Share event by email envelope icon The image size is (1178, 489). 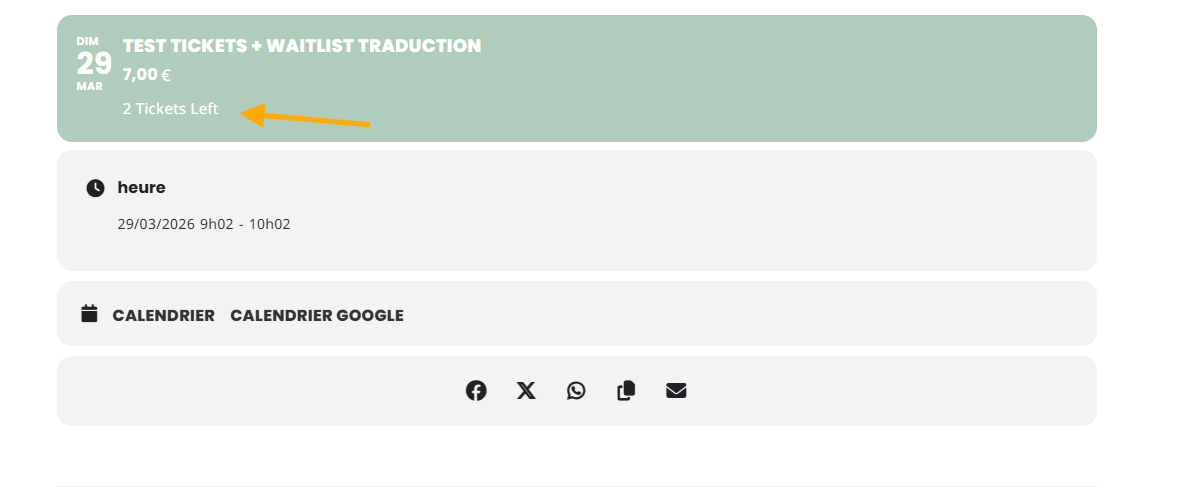tap(676, 391)
